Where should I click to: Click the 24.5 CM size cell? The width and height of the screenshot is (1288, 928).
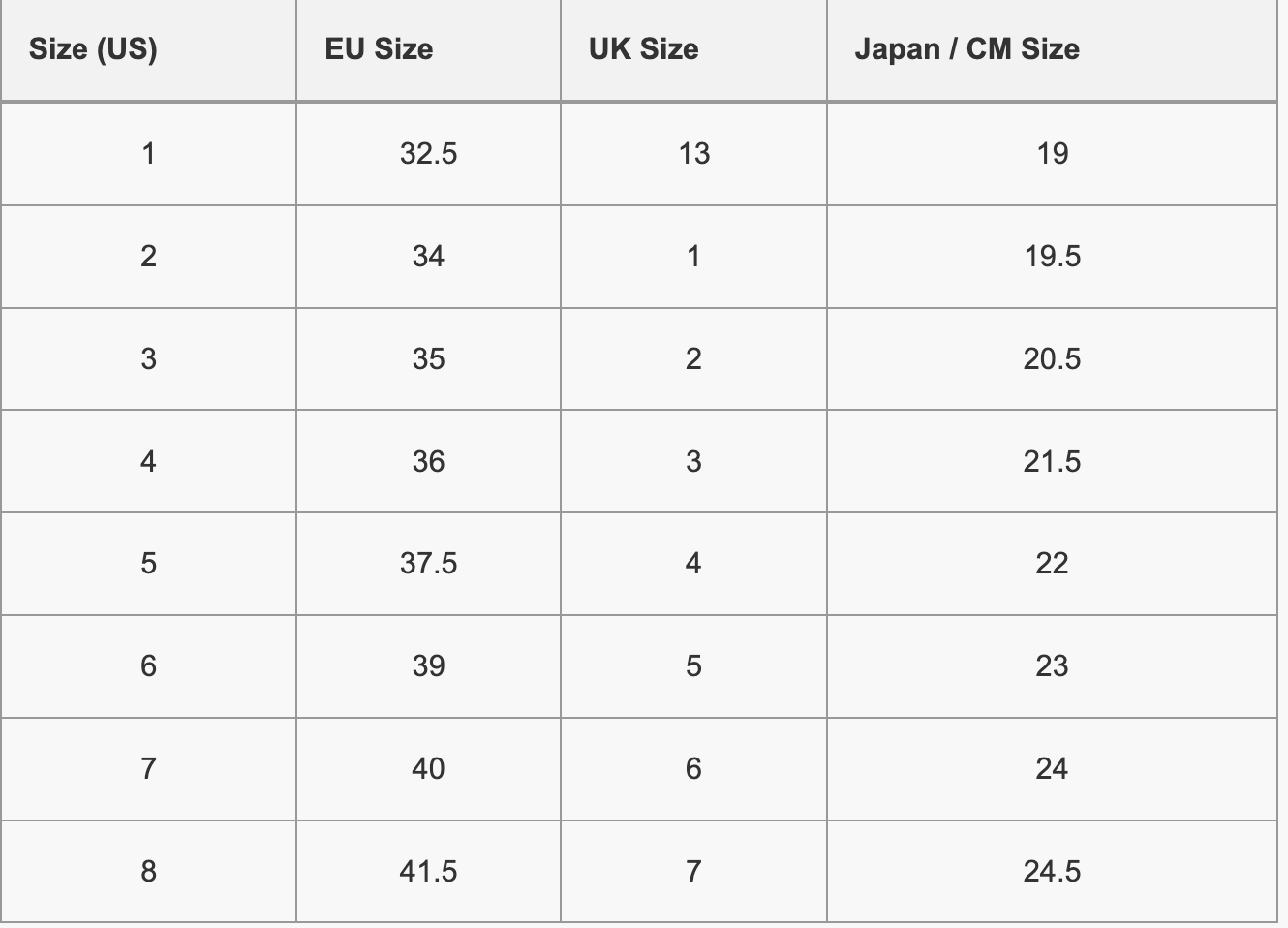1052,872
